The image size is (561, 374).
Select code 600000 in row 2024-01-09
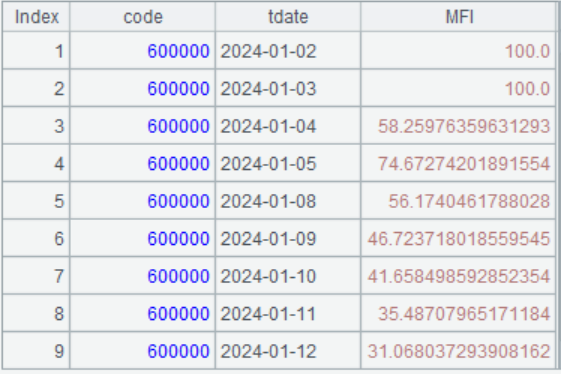point(143,238)
